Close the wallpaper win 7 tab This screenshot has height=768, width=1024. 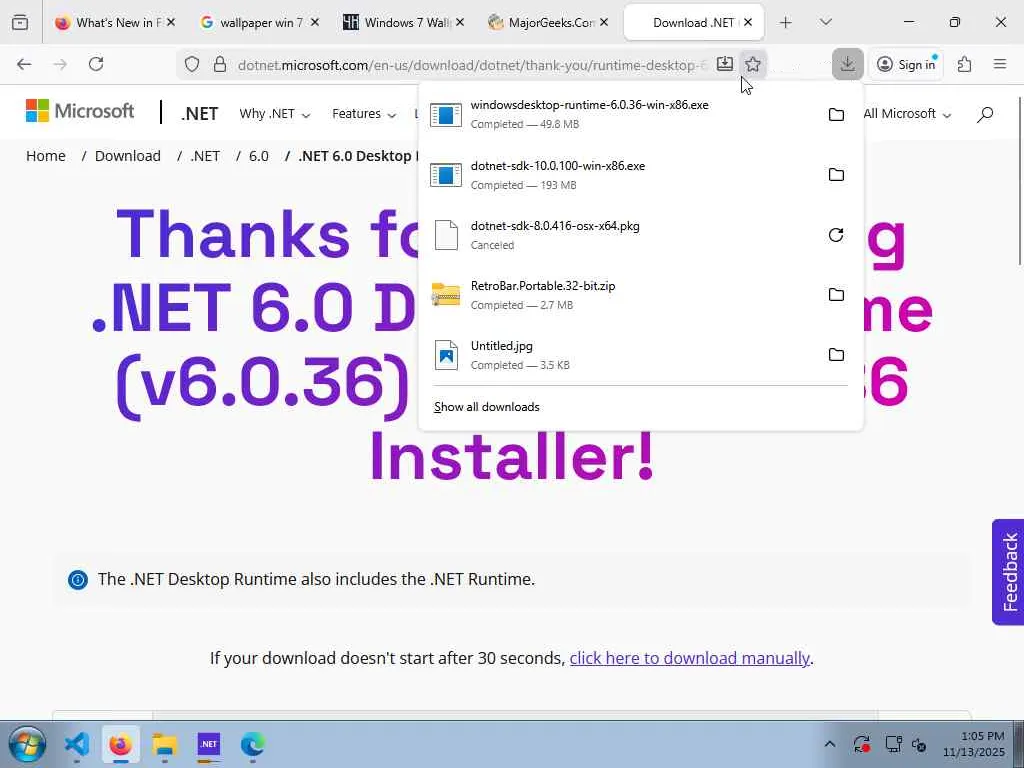click(x=315, y=22)
